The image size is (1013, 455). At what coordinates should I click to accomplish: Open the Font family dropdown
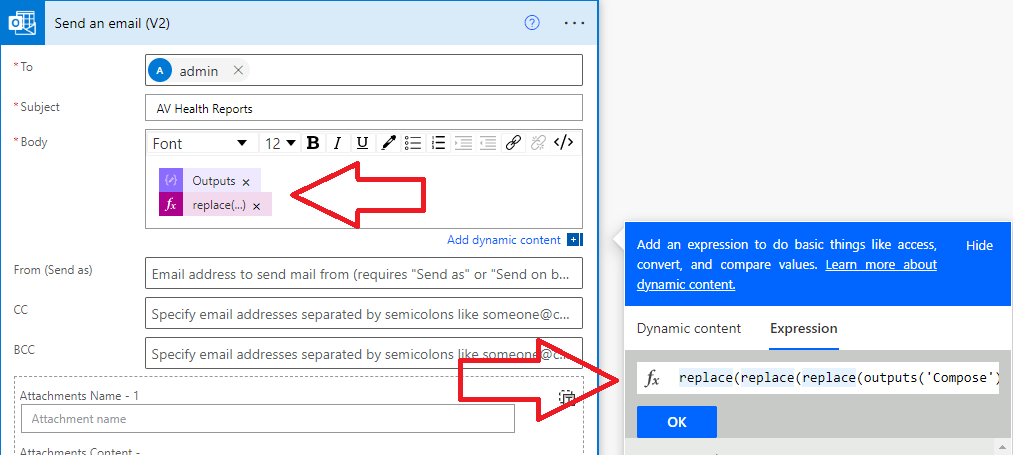click(x=200, y=143)
